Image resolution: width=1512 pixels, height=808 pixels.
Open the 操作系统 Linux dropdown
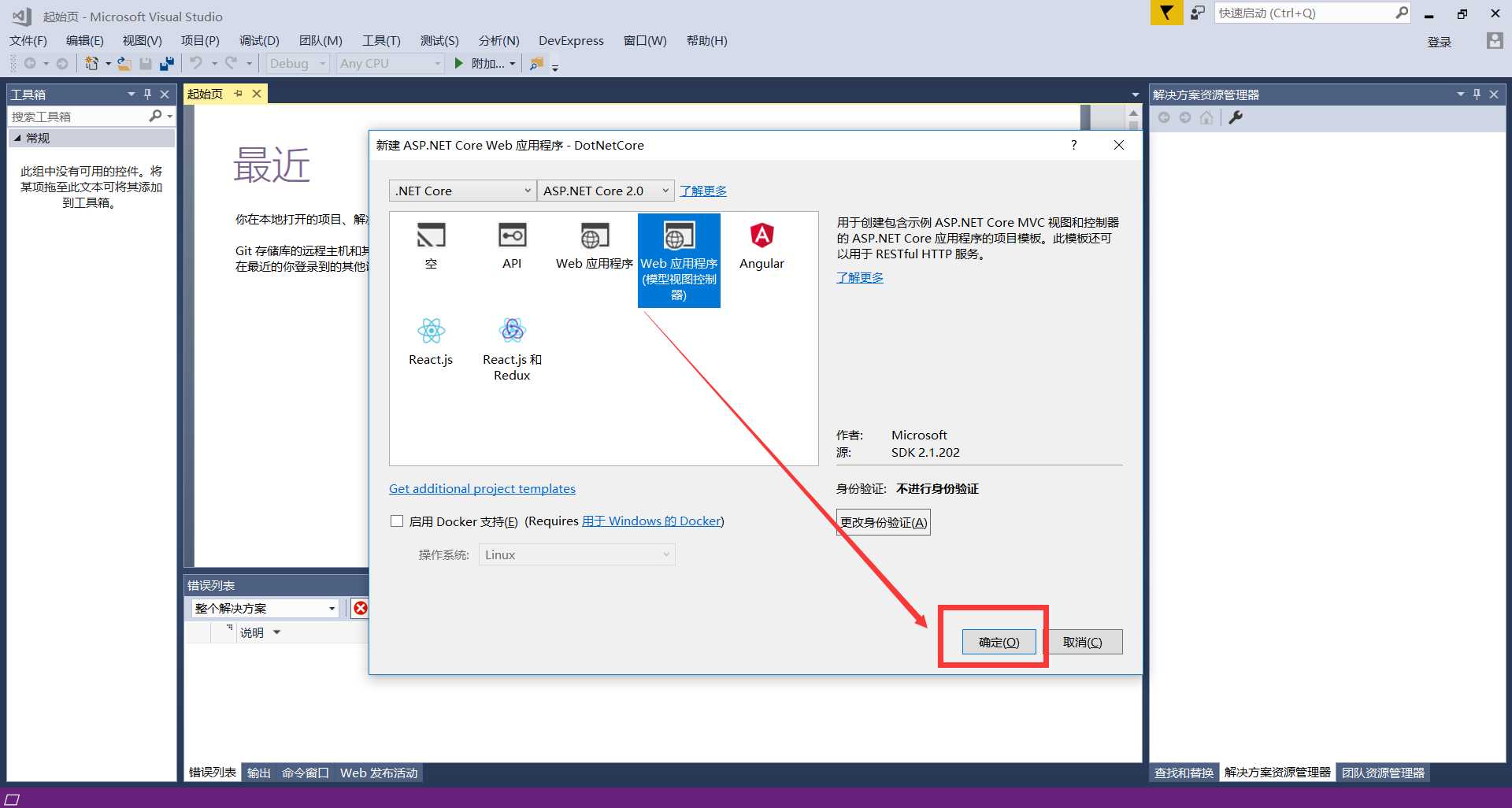[576, 554]
